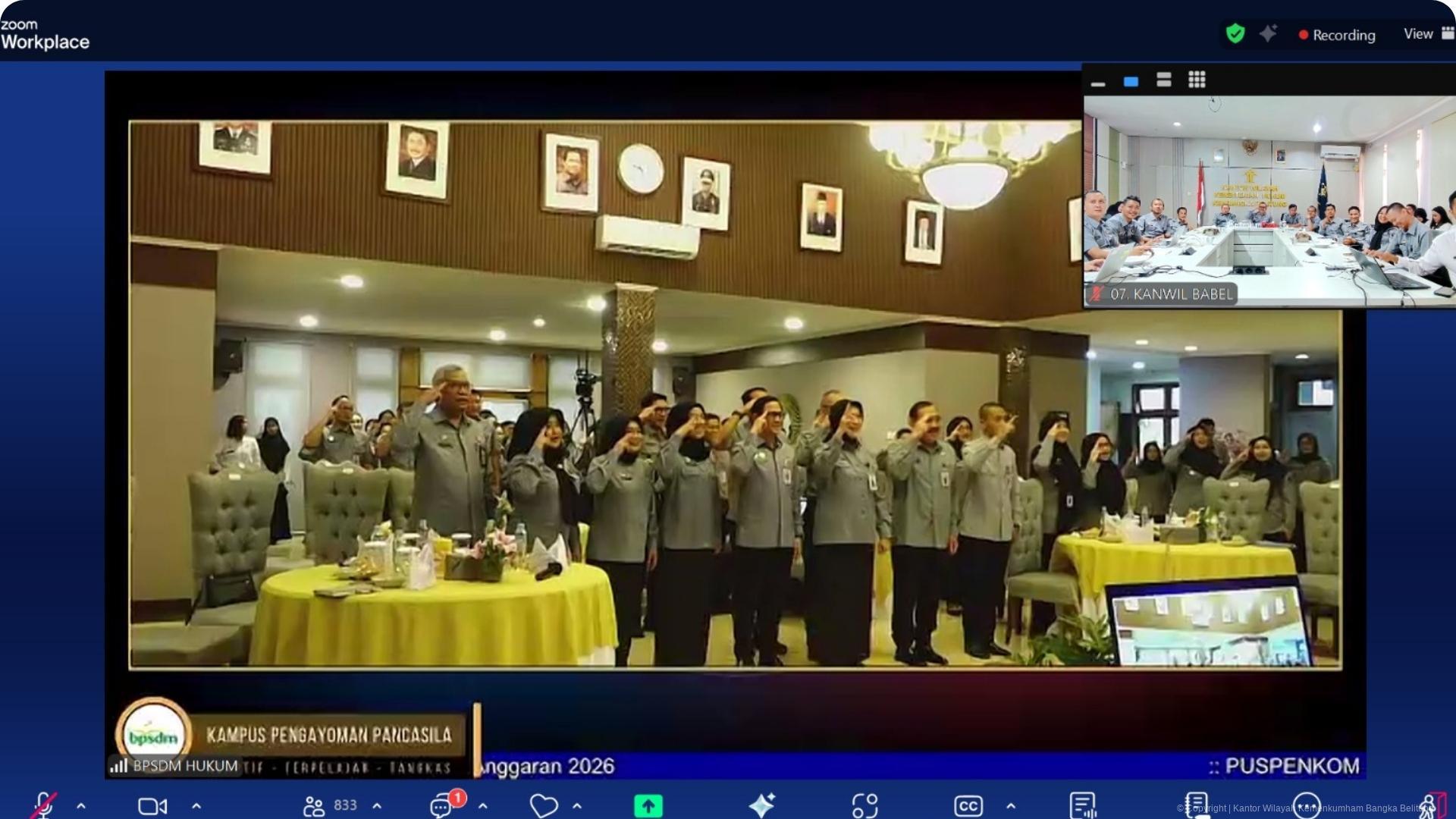1456x819 pixels.
Task: Click the green Share Screen button
Action: (x=648, y=805)
